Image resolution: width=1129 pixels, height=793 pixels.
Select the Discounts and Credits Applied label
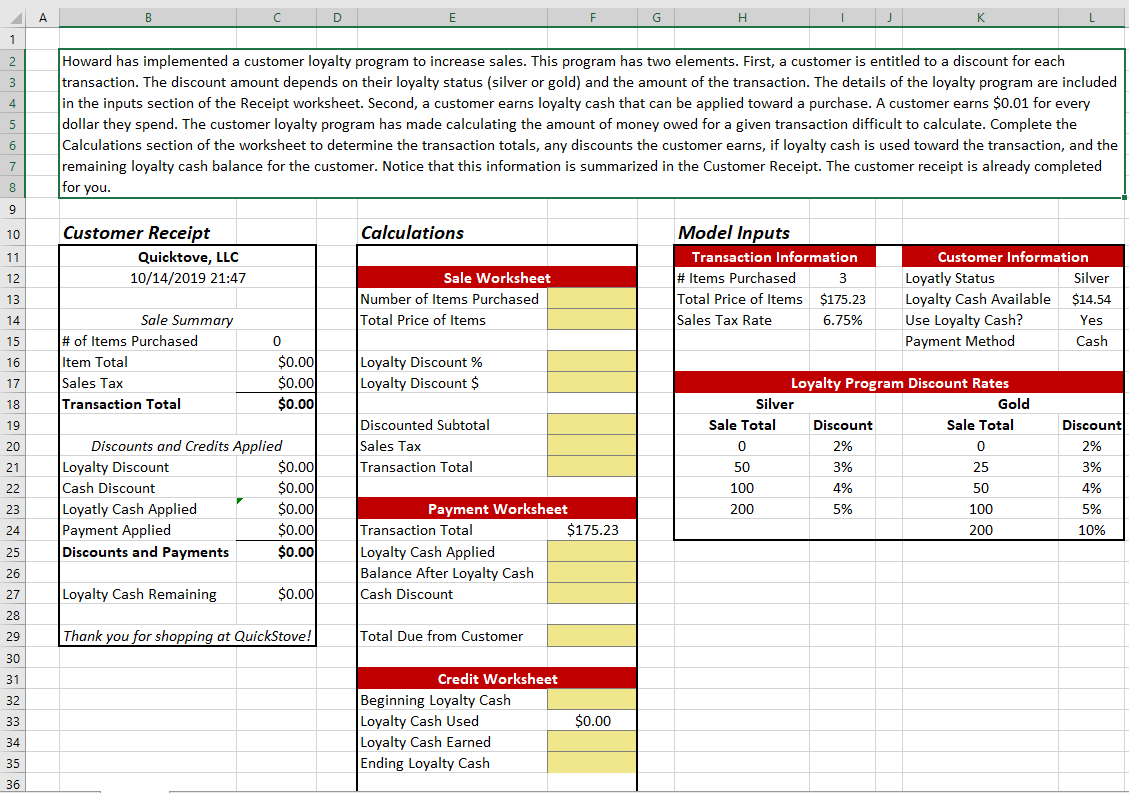click(187, 446)
